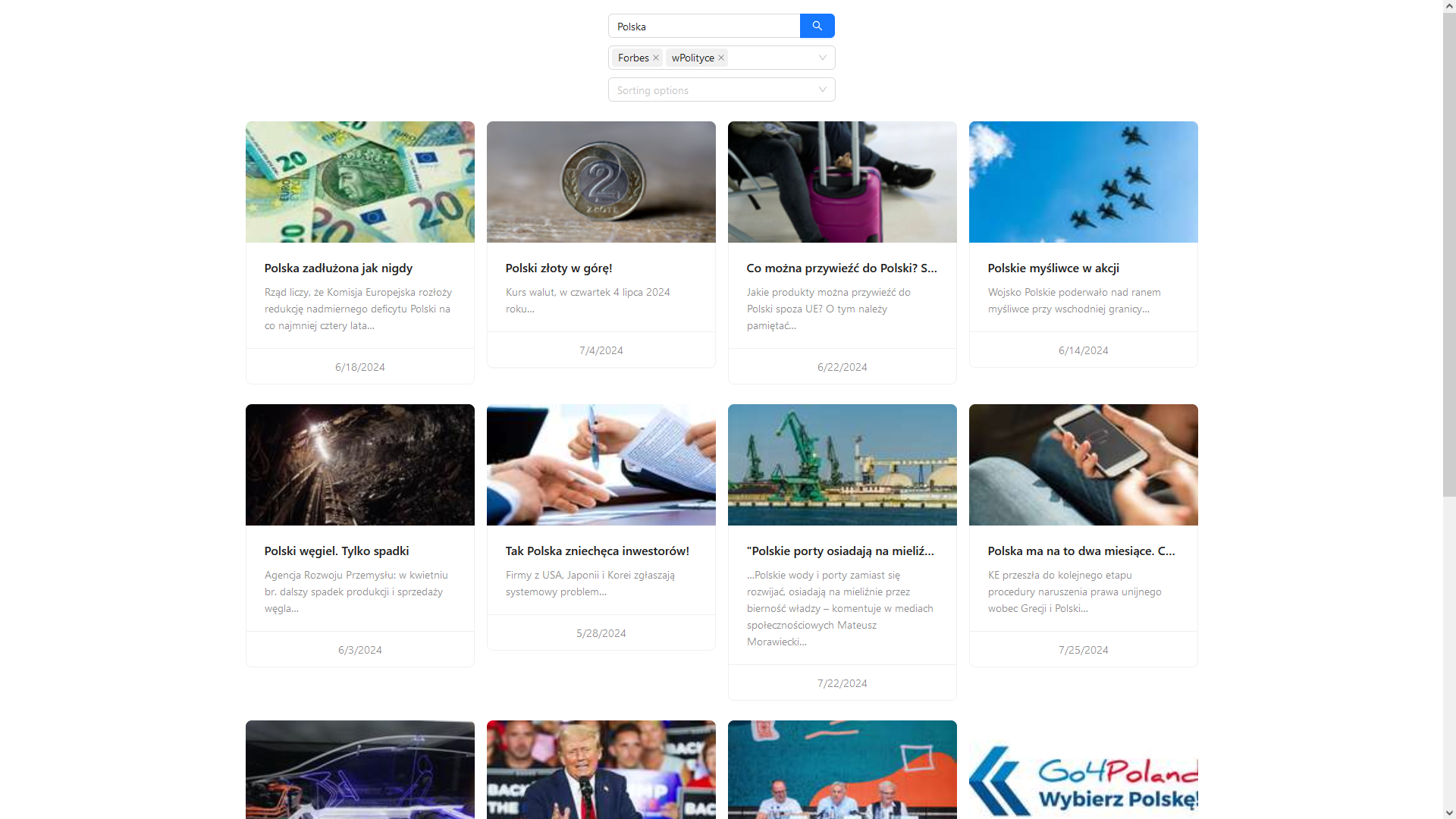The width and height of the screenshot is (1456, 819).
Task: Click the fighter jets image
Action: tap(1083, 182)
